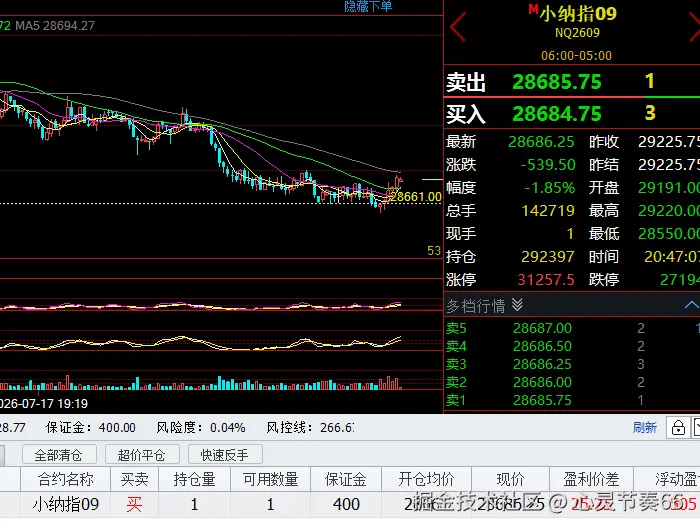The width and height of the screenshot is (700, 530).
Task: Select the 卖5 depth row 28687.00
Action: click(572, 328)
